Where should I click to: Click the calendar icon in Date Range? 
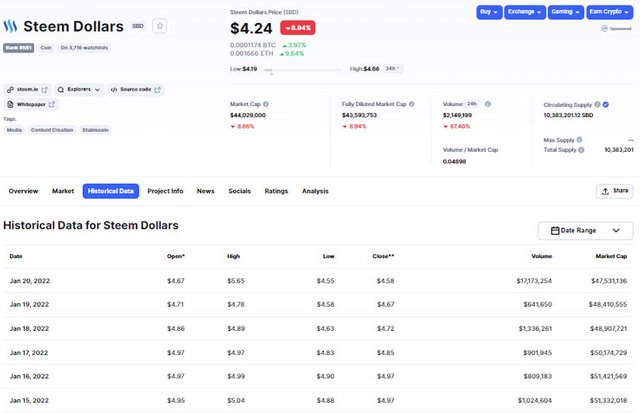coord(555,231)
